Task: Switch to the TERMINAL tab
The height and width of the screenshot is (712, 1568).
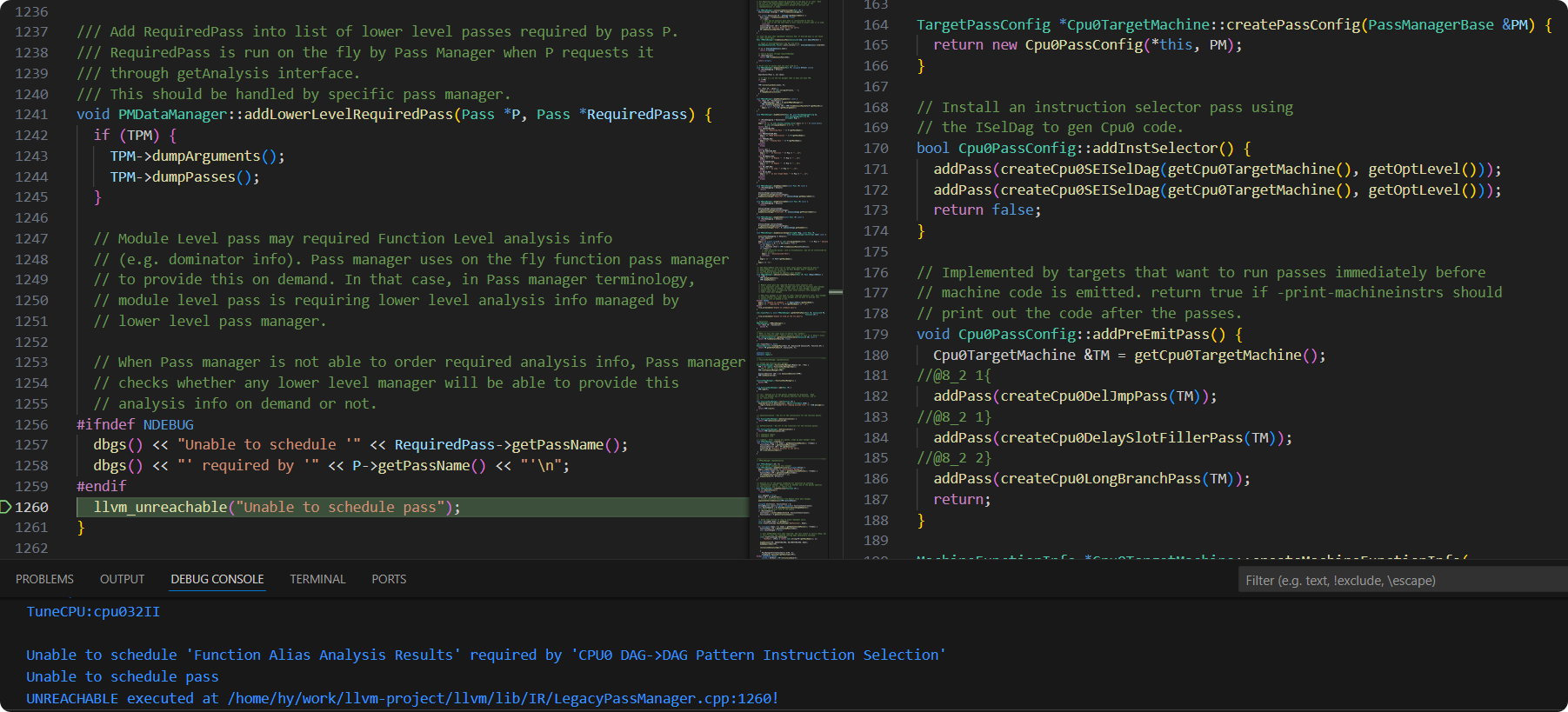Action: 317,579
